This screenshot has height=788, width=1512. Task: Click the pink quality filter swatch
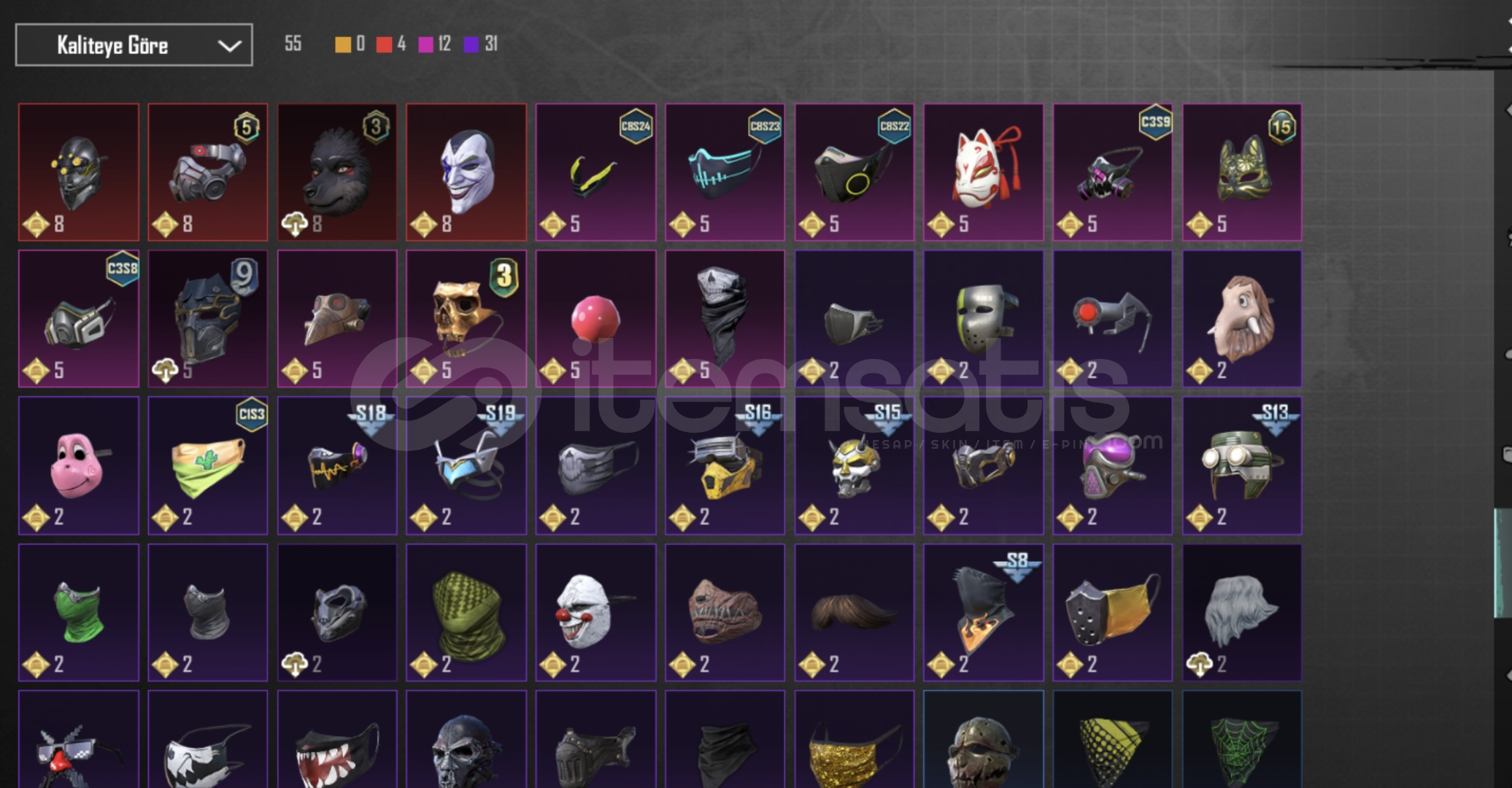(425, 45)
